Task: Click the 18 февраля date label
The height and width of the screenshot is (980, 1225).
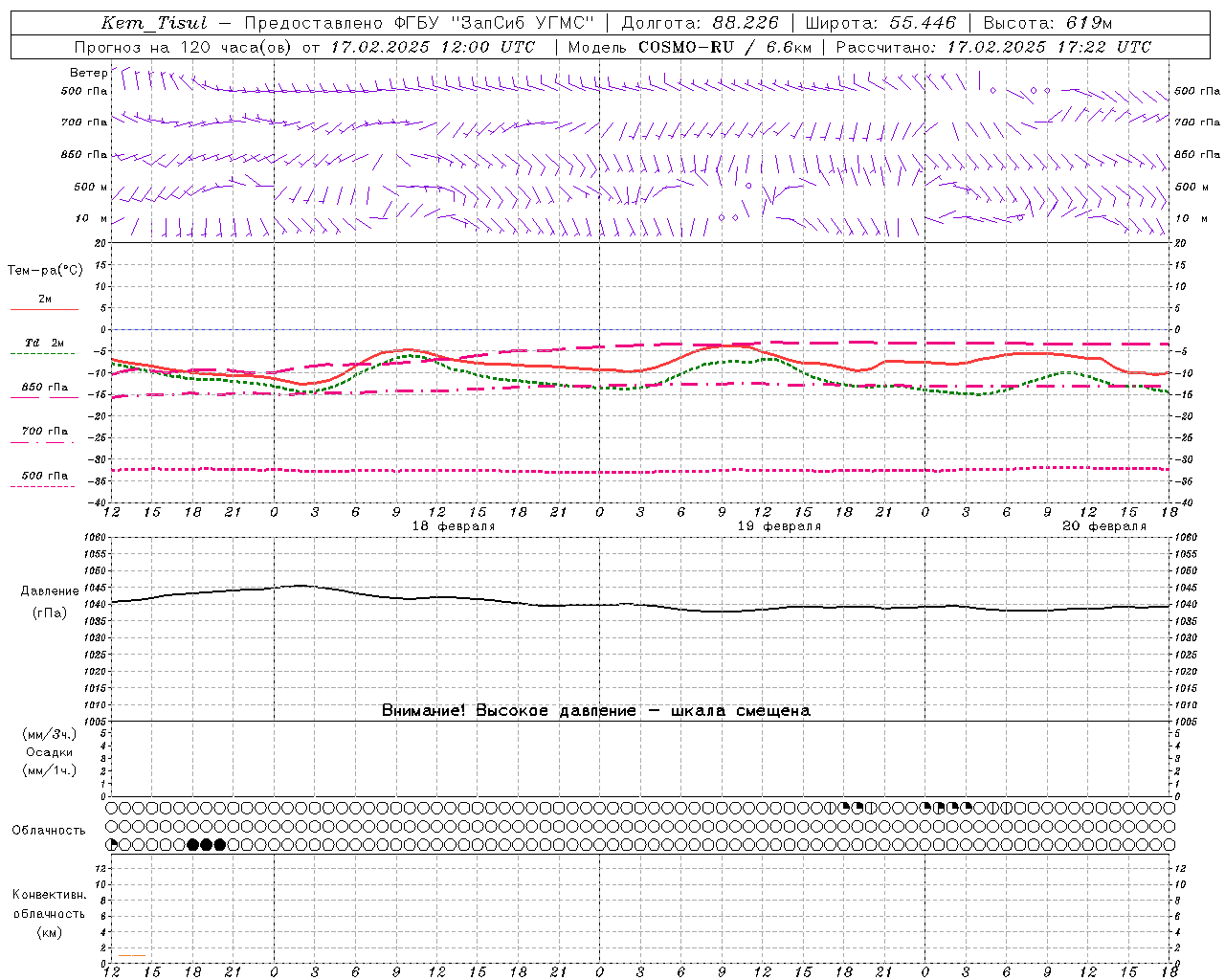Action: pyautogui.click(x=454, y=526)
